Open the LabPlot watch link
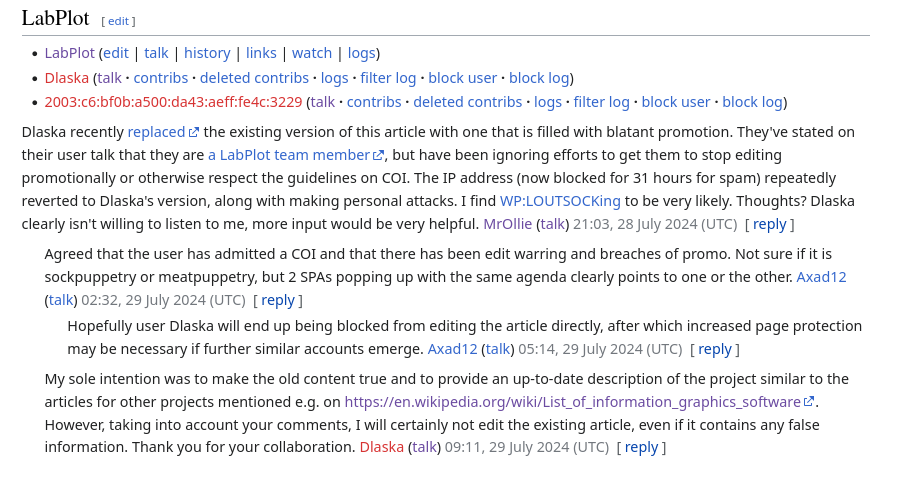The width and height of the screenshot is (898, 478). (312, 53)
